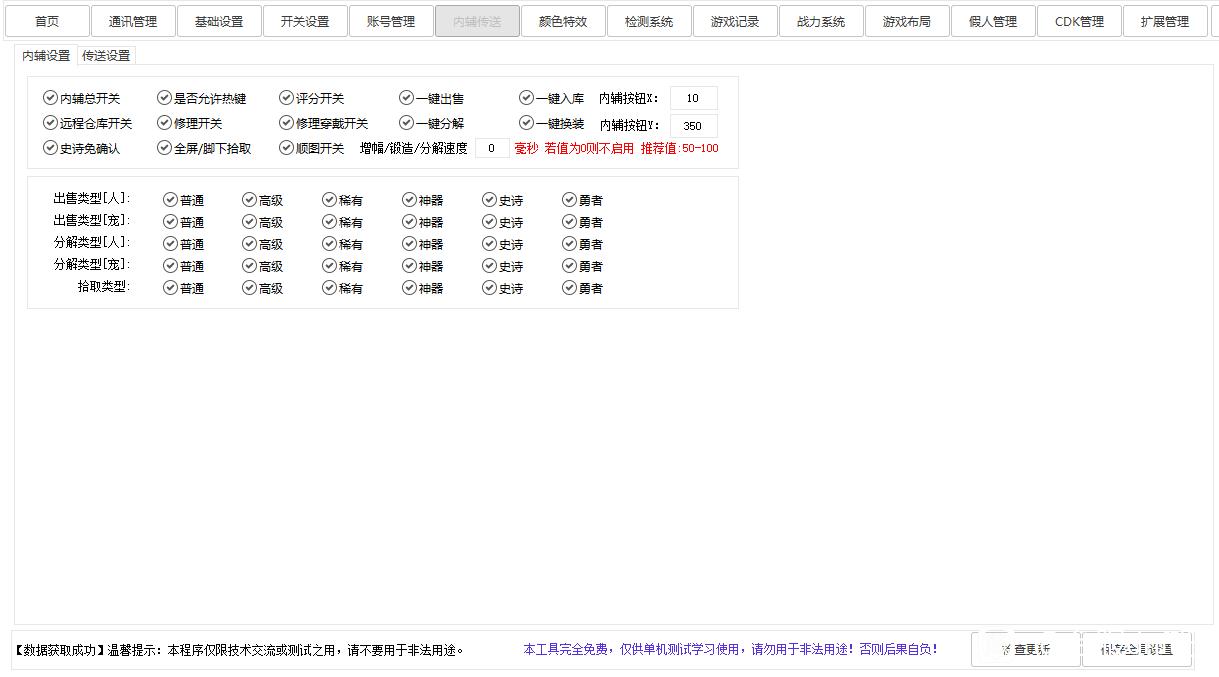Select the 内辅传送 tab

(x=477, y=21)
